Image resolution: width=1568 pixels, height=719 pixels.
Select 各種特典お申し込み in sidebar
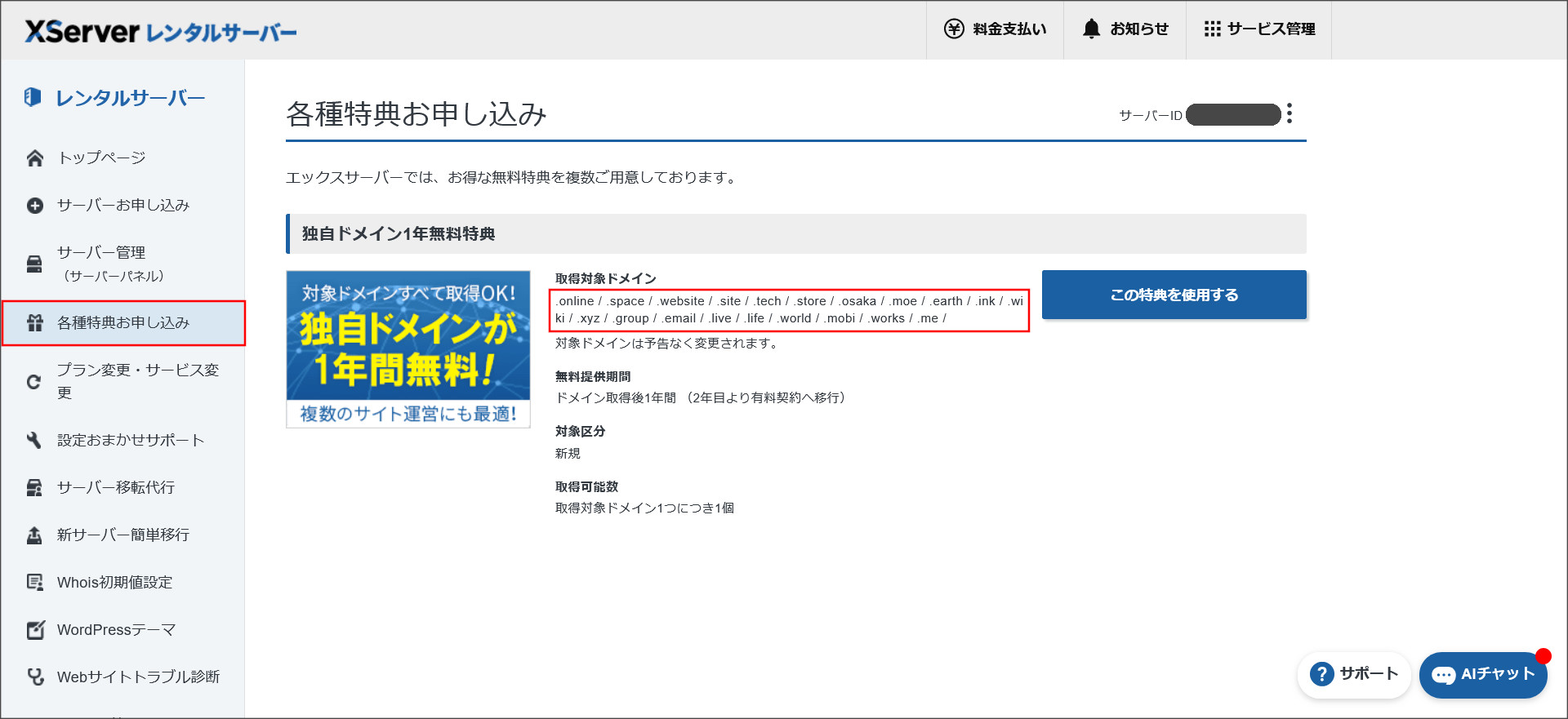123,322
